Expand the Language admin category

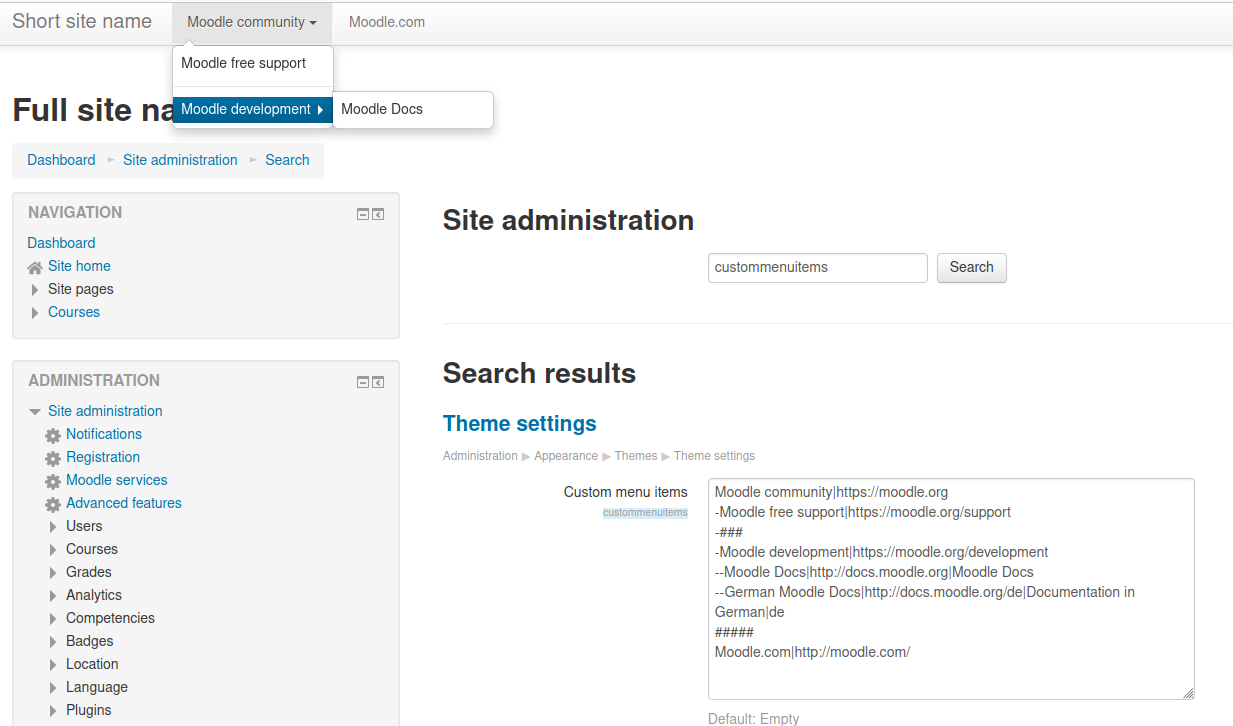click(53, 688)
